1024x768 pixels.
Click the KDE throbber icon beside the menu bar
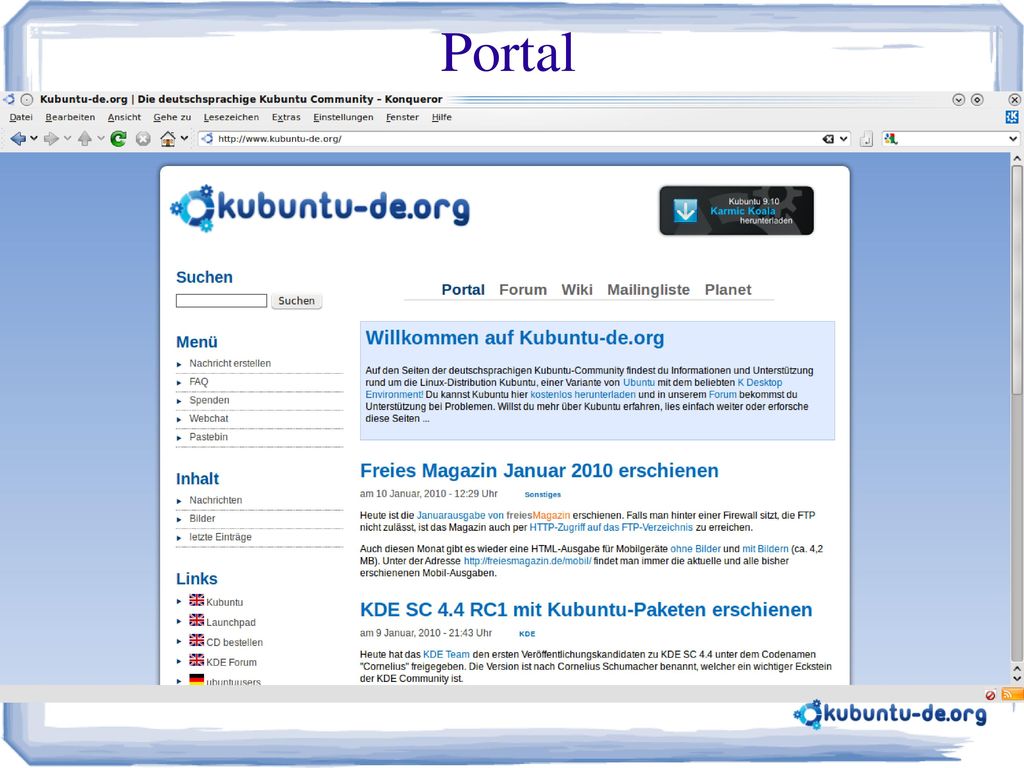coord(1012,117)
